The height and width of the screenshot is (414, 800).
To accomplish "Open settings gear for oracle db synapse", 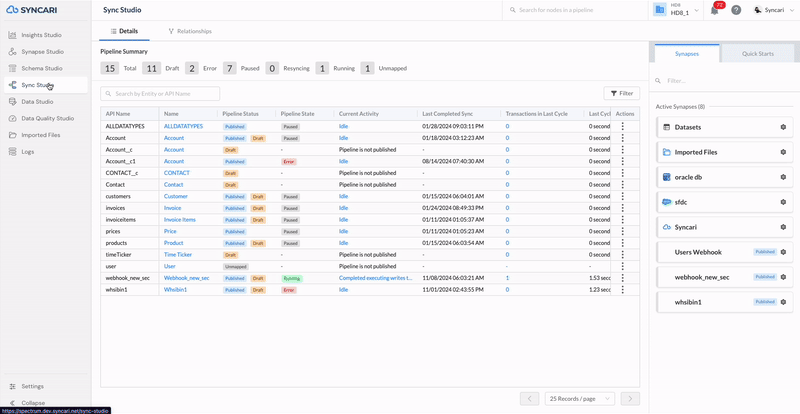I will click(x=783, y=177).
